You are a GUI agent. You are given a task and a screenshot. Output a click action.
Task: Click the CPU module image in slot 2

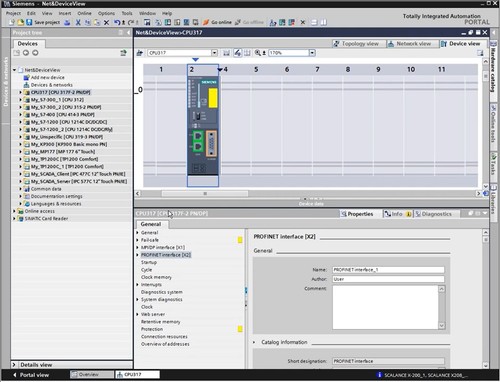point(203,125)
